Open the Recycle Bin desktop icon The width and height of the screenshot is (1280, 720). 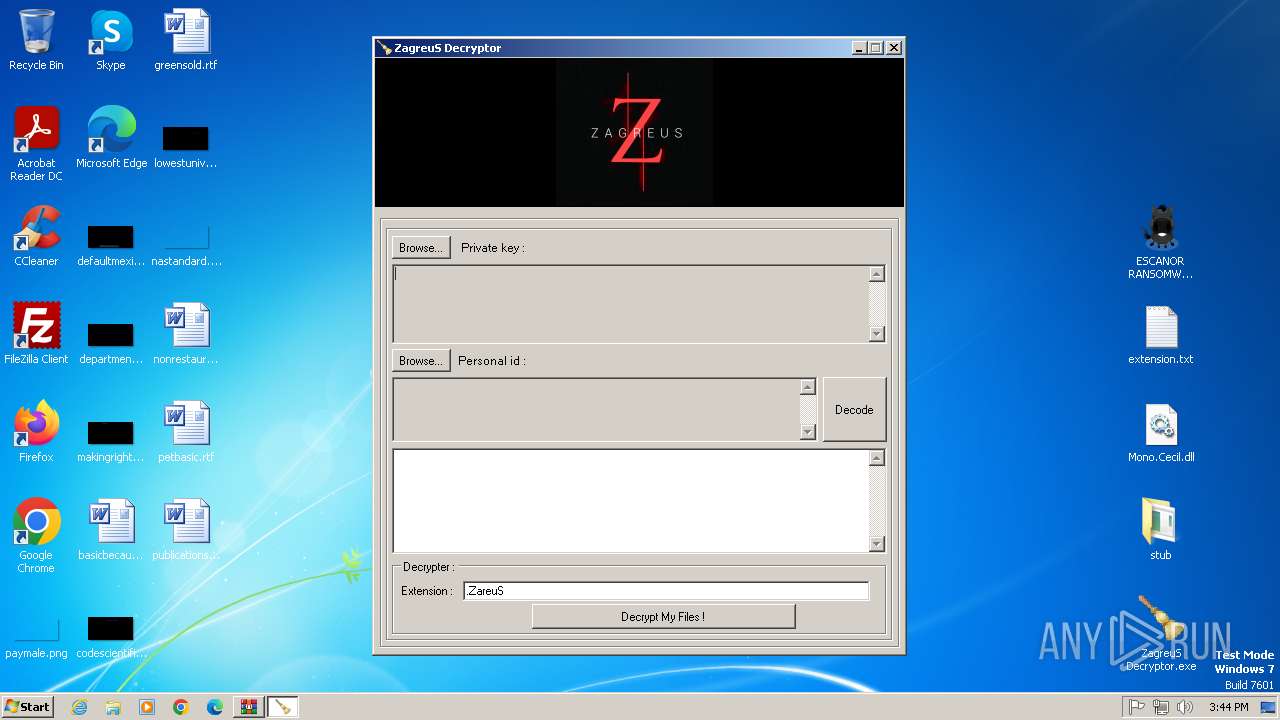pyautogui.click(x=36, y=40)
